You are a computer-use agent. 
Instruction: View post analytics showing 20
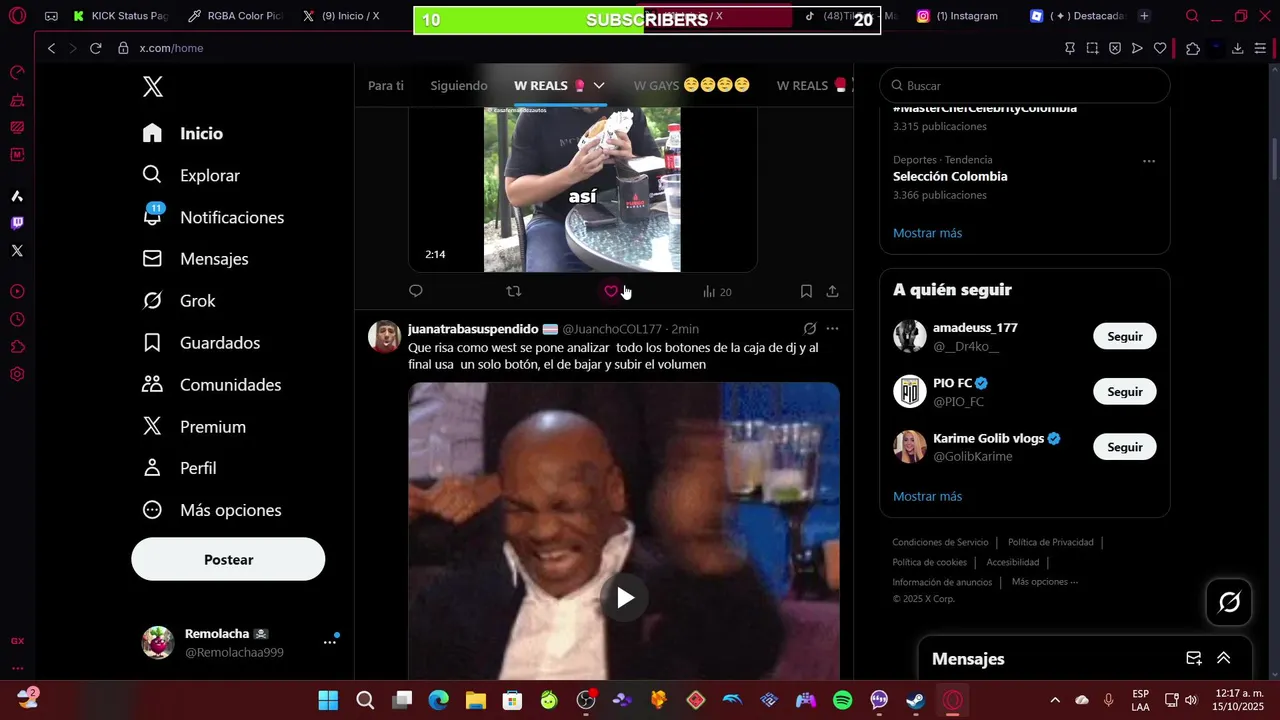pyautogui.click(x=717, y=292)
